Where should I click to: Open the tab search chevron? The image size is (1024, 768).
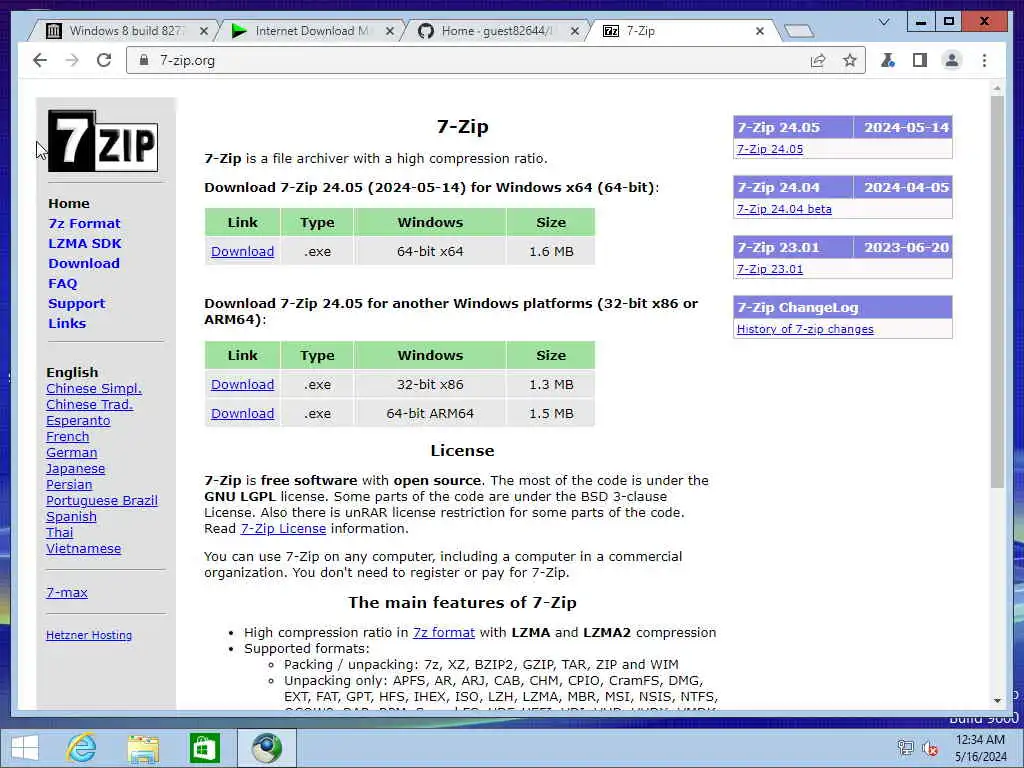coord(884,22)
